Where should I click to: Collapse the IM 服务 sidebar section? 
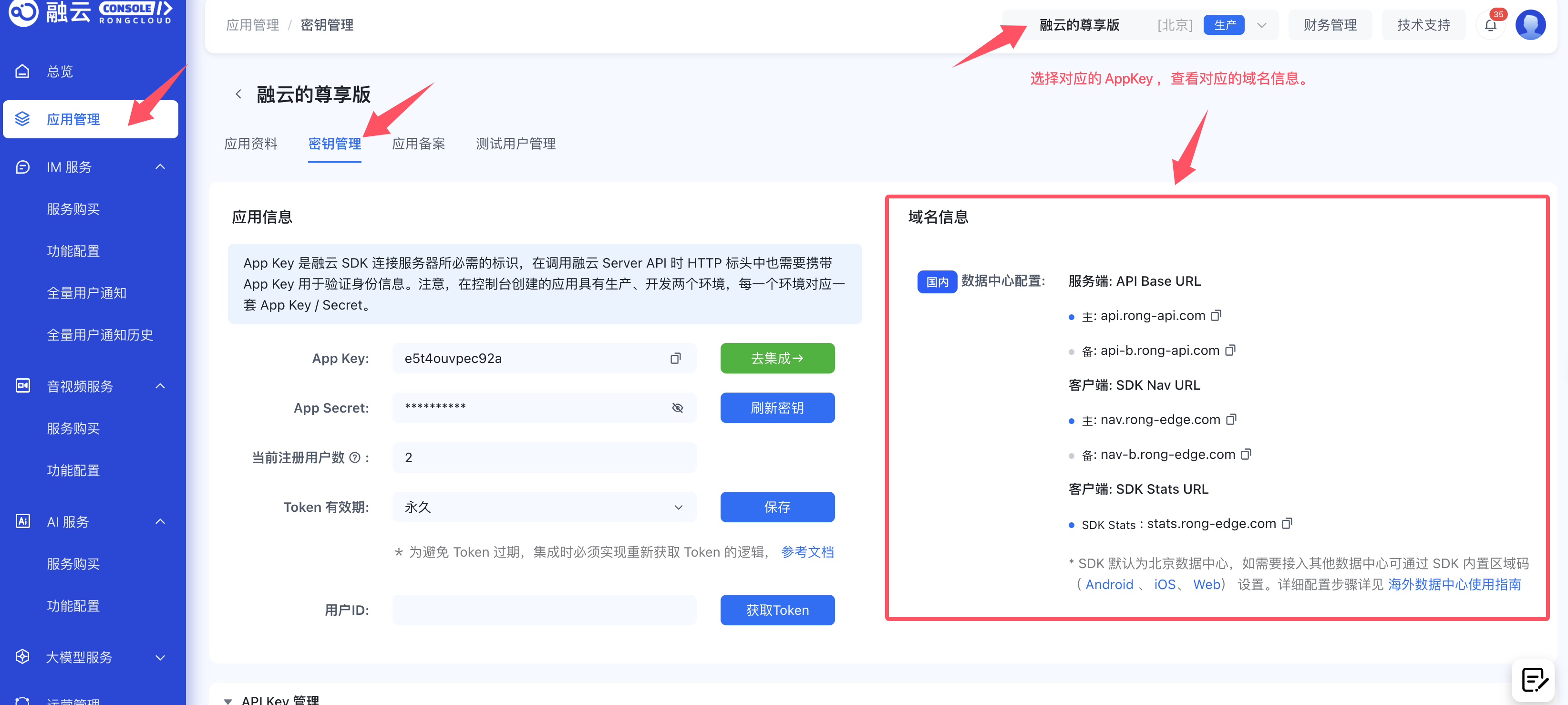coord(160,167)
